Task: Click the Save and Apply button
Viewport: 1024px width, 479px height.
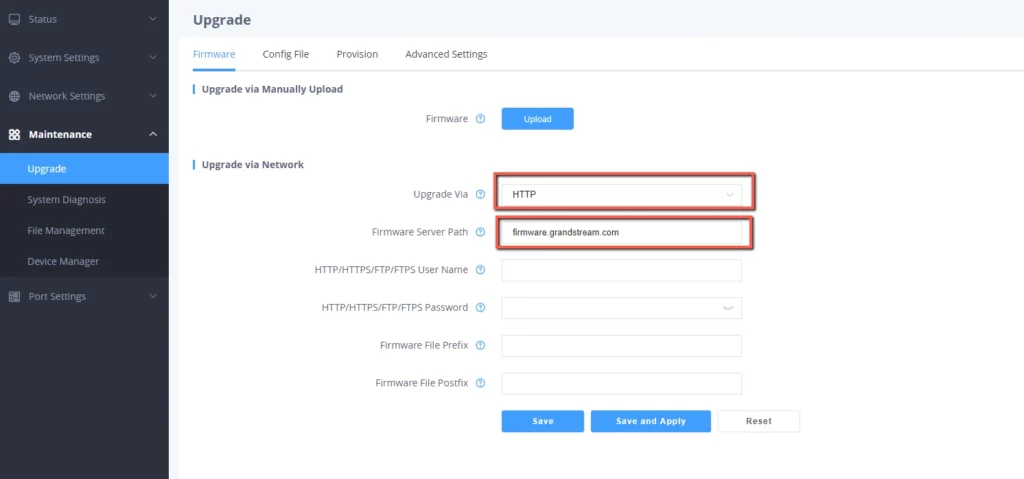Action: 650,421
